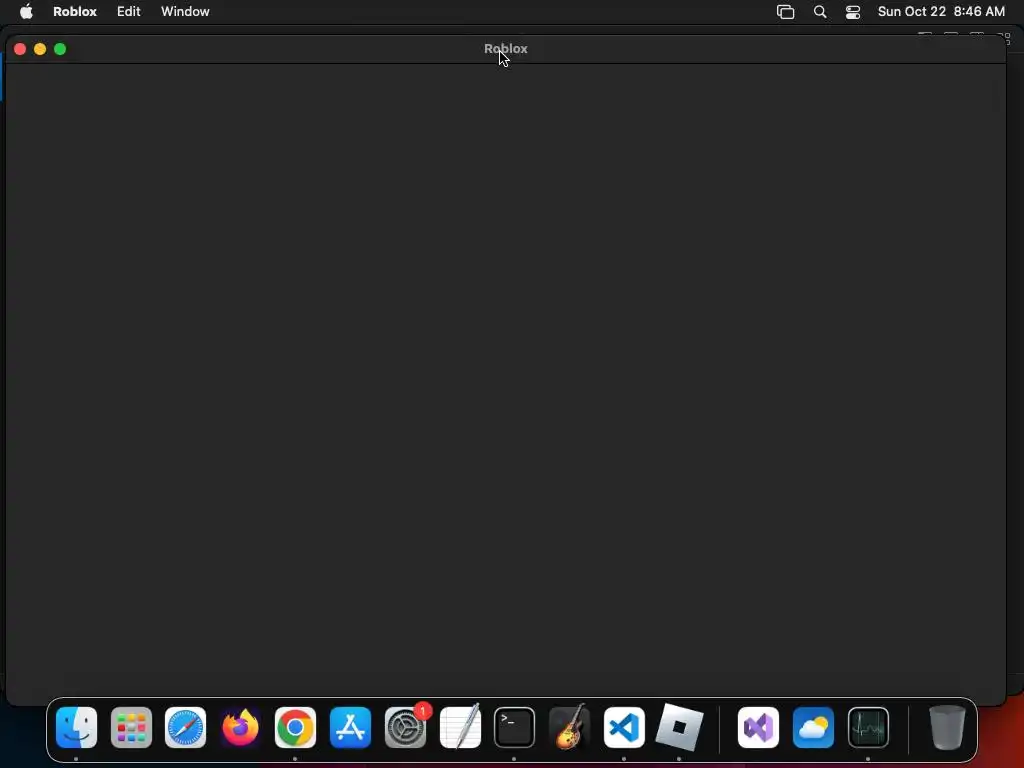Open the Apple menu

click(x=26, y=12)
